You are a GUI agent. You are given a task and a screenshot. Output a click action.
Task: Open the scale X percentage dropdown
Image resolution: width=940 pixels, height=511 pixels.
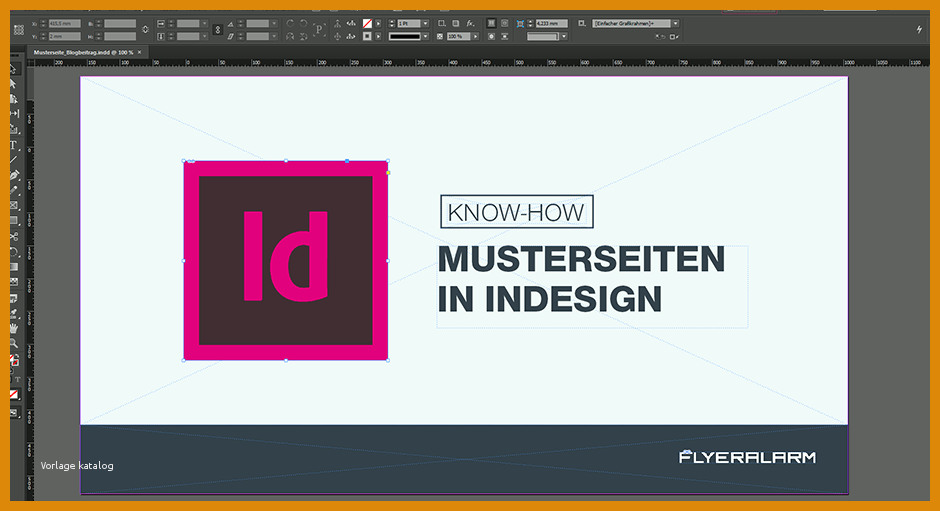(x=204, y=23)
